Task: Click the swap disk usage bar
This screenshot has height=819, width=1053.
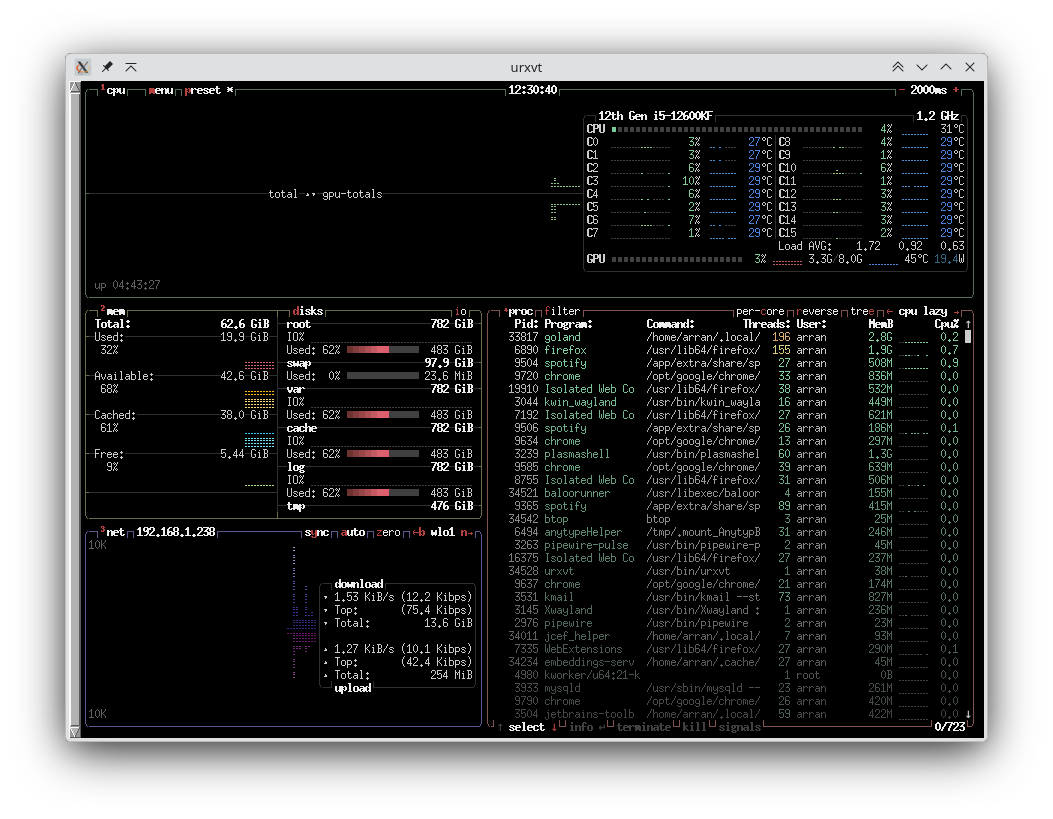Action: click(383, 376)
